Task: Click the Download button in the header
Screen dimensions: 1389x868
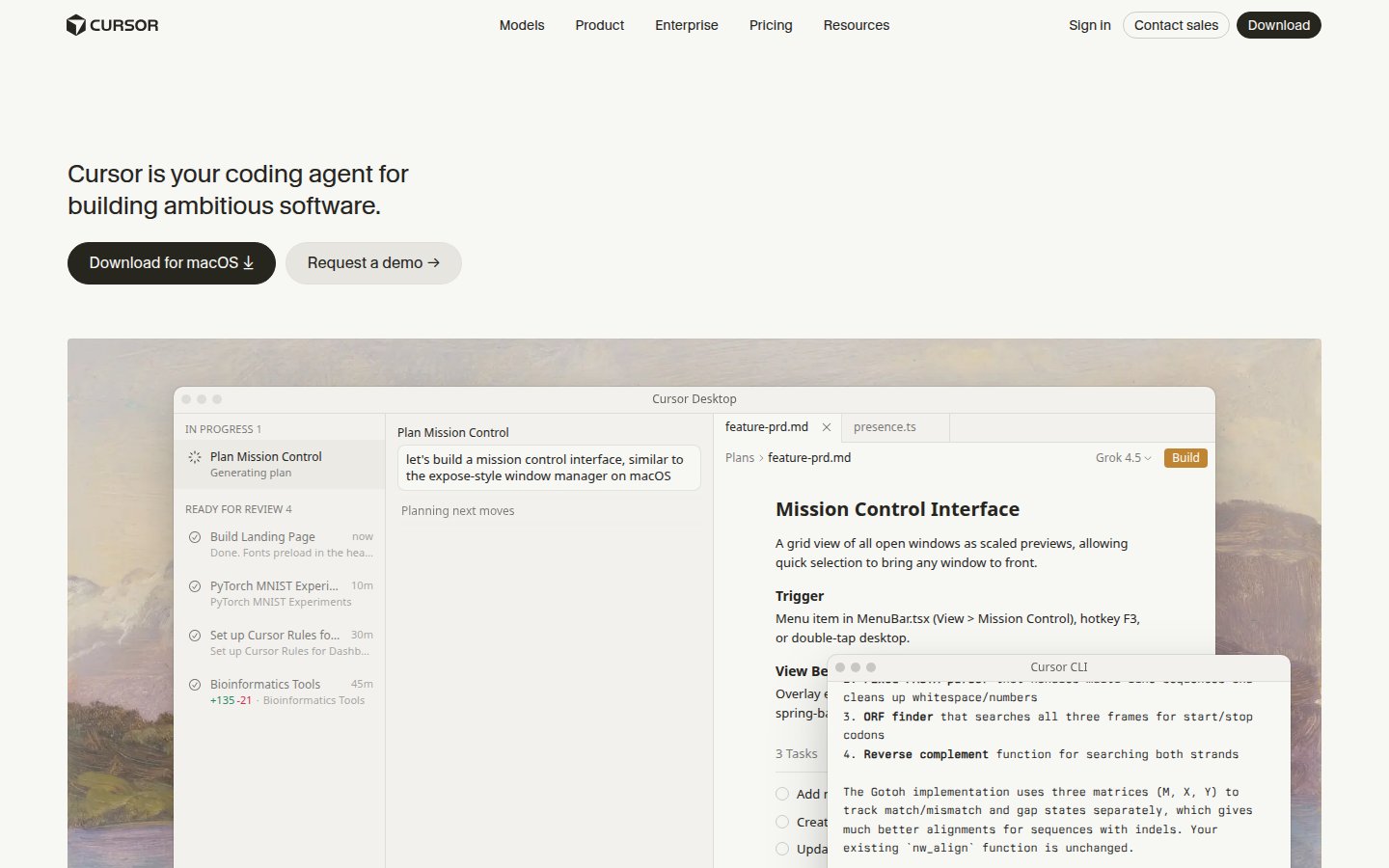Action: point(1279,25)
